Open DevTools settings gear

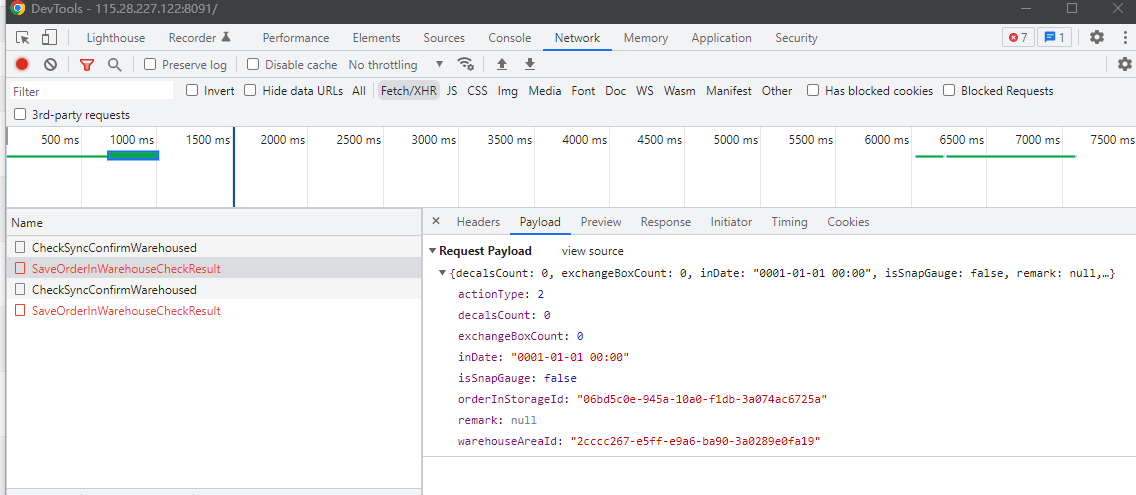pos(1097,37)
